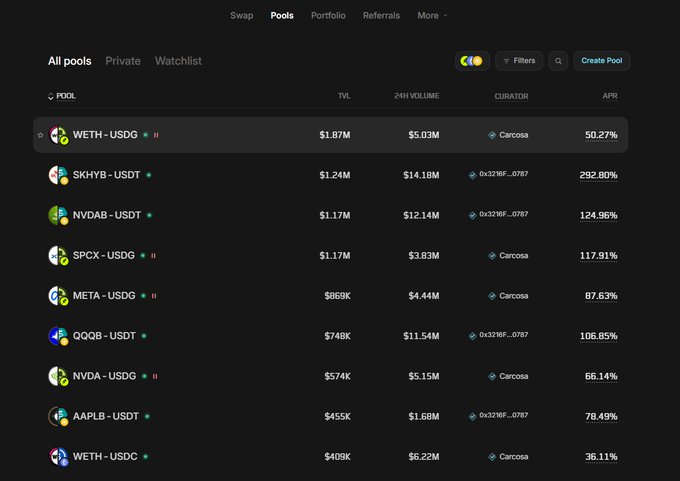Viewport: 680px width, 481px height.
Task: Open the NVDA - USDG pool
Action: (330, 376)
